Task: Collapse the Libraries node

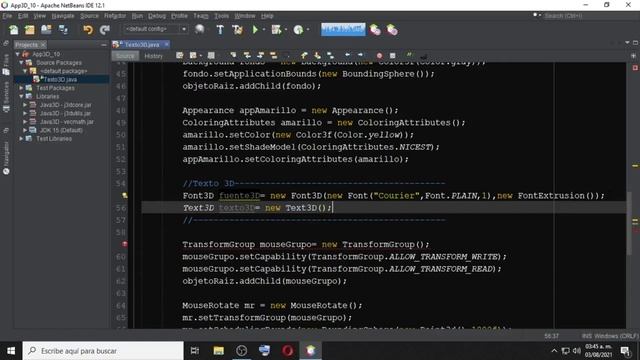Action: pos(22,96)
